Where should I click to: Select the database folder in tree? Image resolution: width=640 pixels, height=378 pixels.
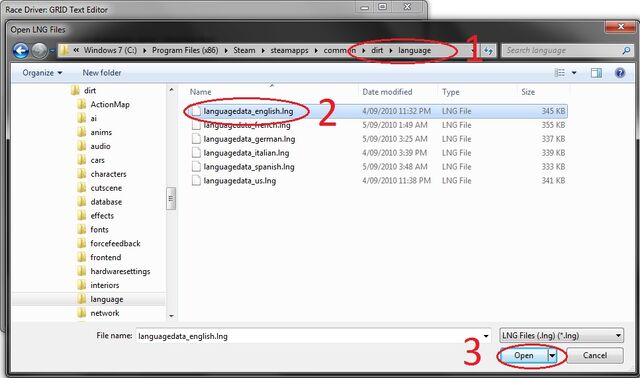tap(106, 202)
